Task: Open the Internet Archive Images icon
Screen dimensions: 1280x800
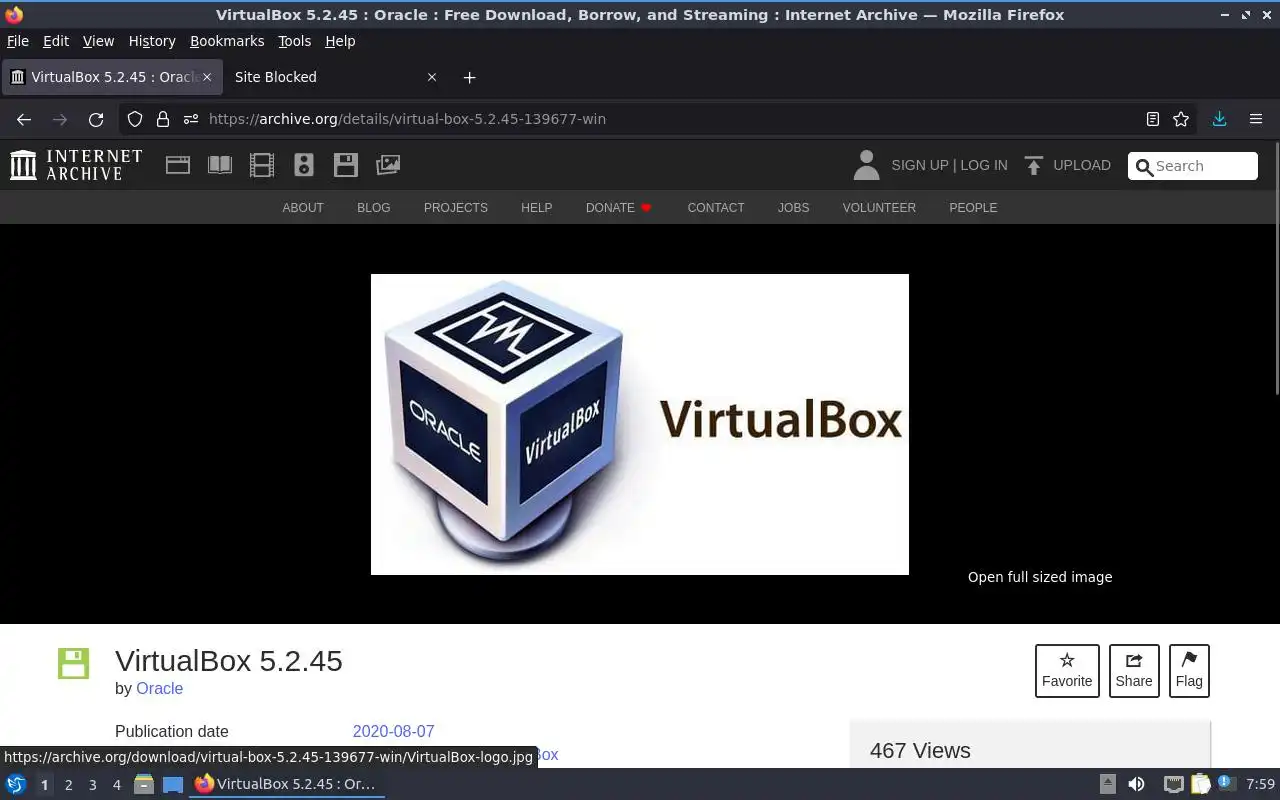Action: pos(388,165)
